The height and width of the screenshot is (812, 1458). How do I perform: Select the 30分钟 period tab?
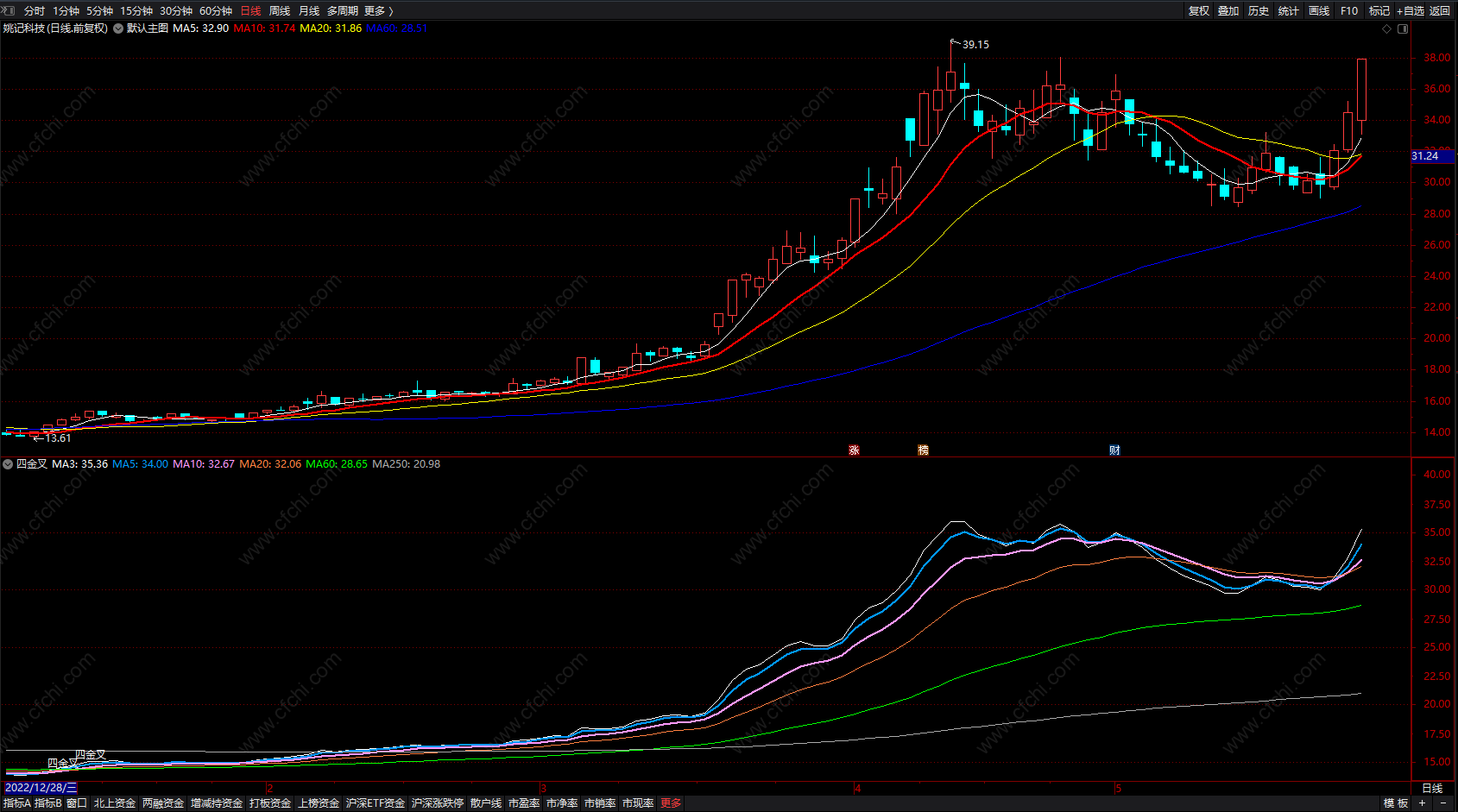[x=176, y=11]
